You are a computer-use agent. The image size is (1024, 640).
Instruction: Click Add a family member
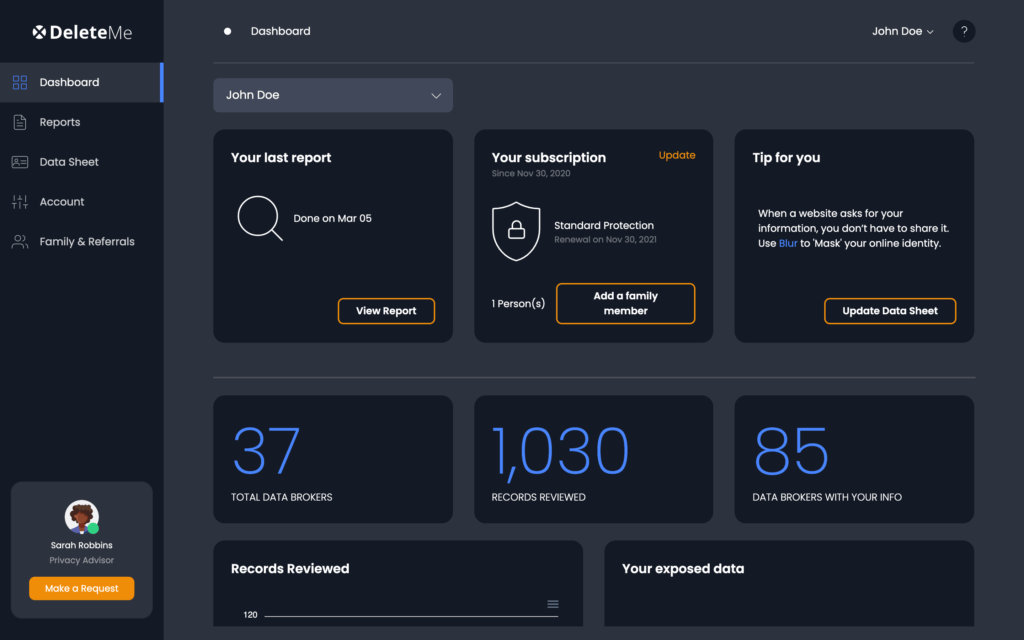pyautogui.click(x=625, y=303)
